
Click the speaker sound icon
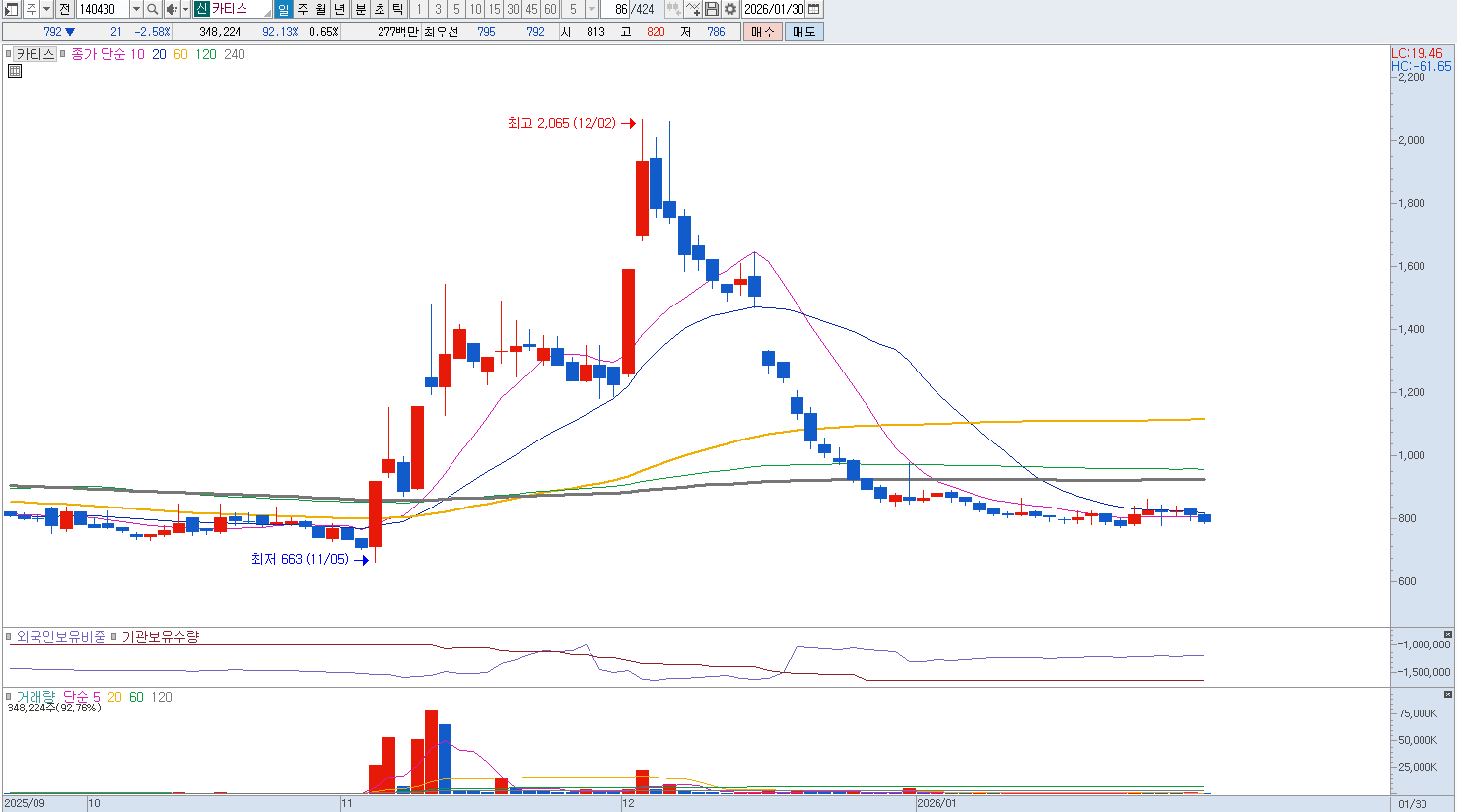tap(172, 9)
